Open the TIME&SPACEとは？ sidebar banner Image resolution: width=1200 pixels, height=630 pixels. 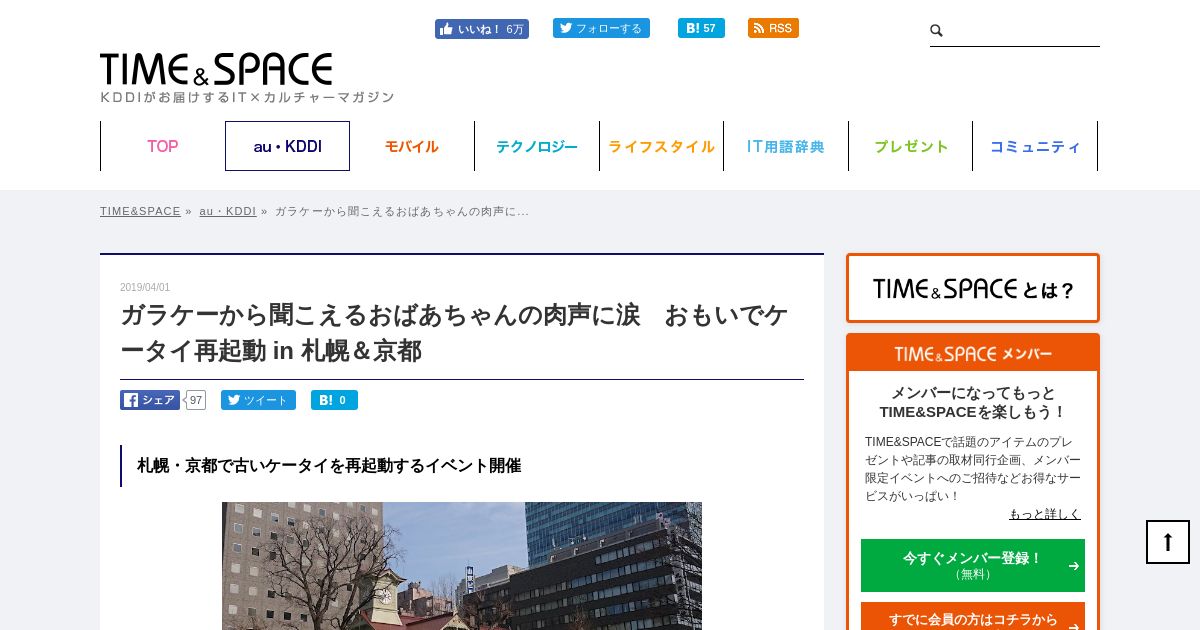click(973, 288)
